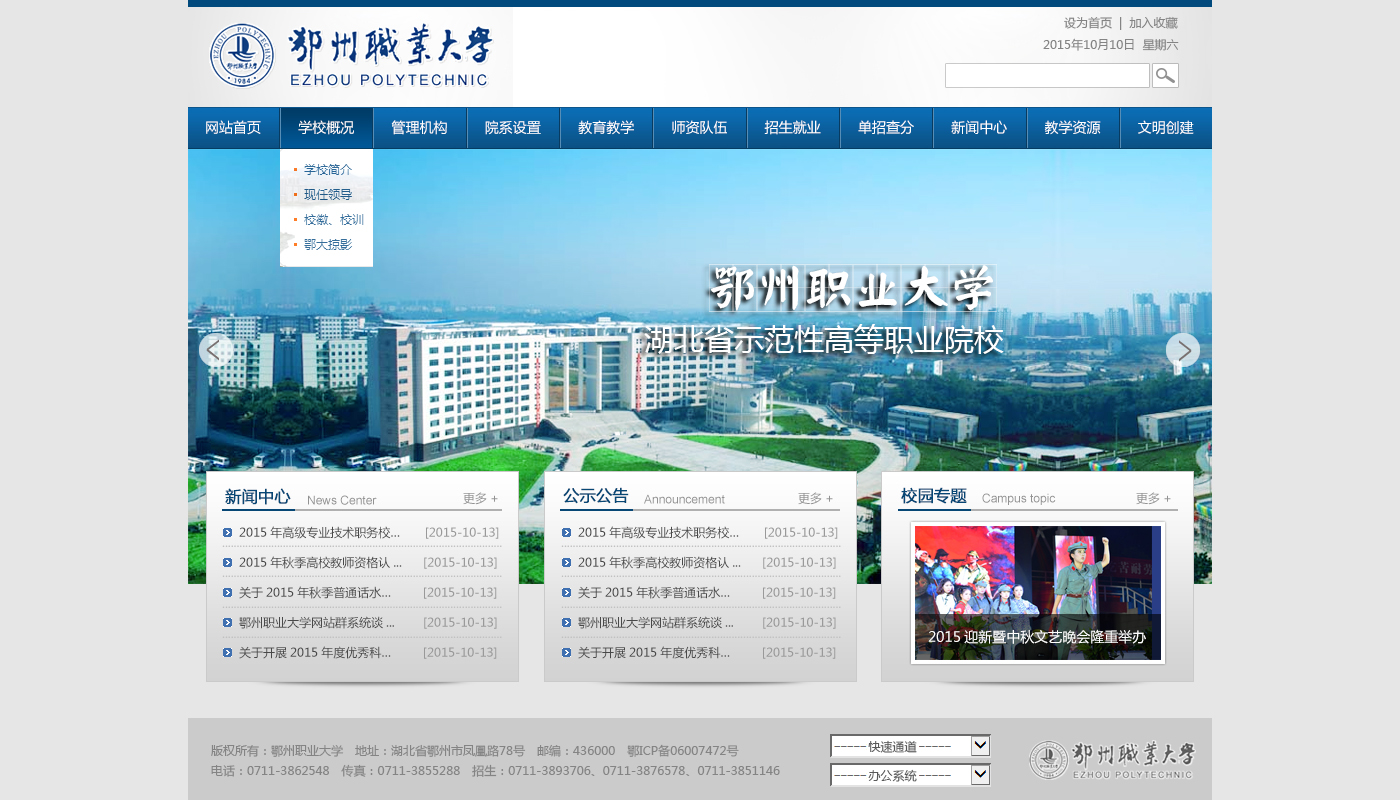The width and height of the screenshot is (1400, 800).
Task: Click the footer Ezhou Polytechnic logo
Action: click(x=1112, y=760)
